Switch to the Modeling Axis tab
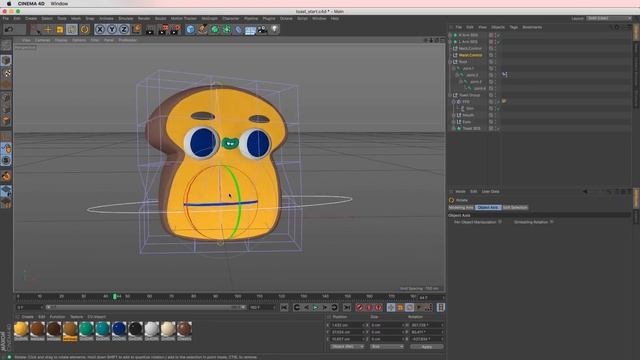Viewport: 640px width, 360px height. click(461, 207)
